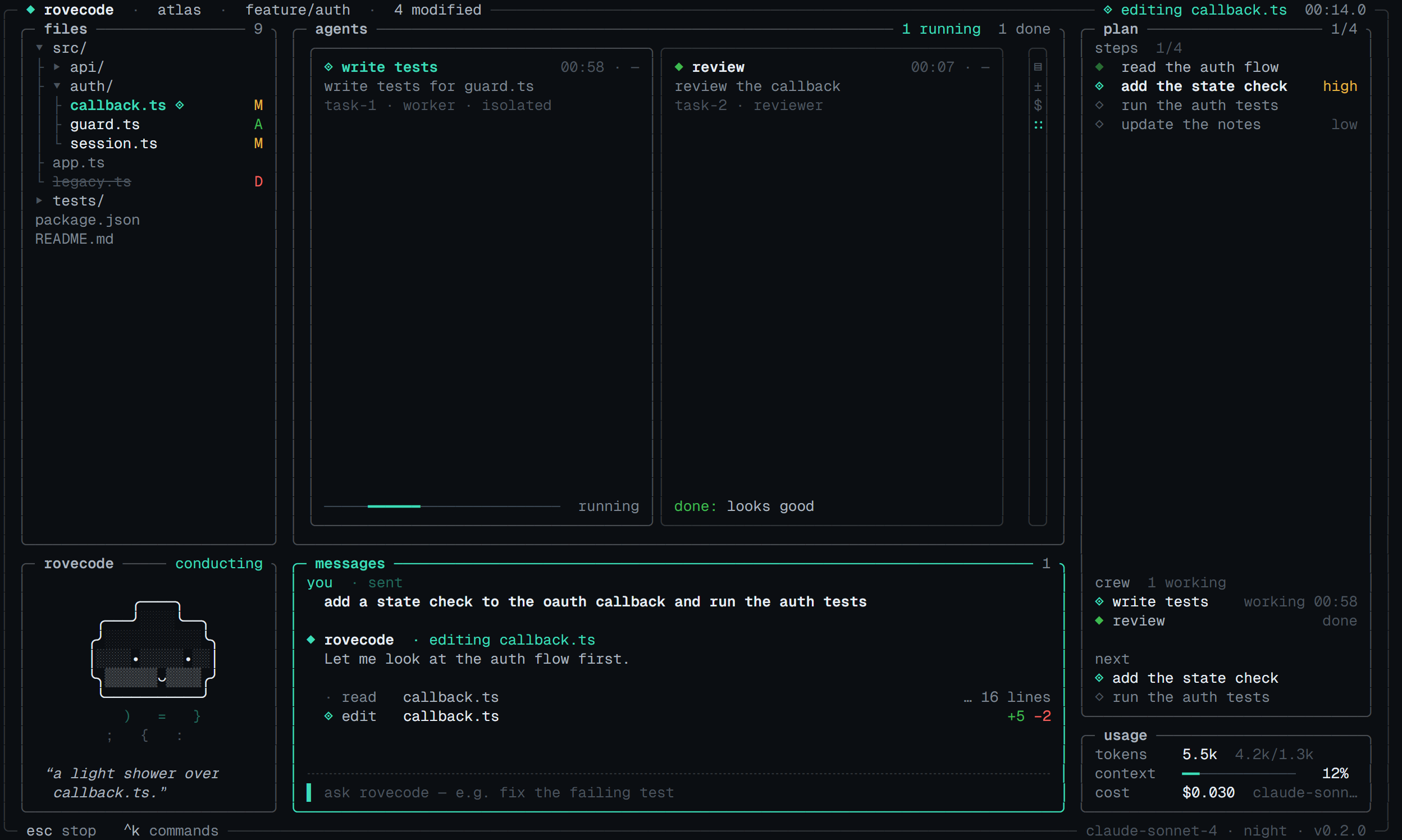Click the '… 16 lines' read result
This screenshot has width=1402, height=840.
(1007, 697)
